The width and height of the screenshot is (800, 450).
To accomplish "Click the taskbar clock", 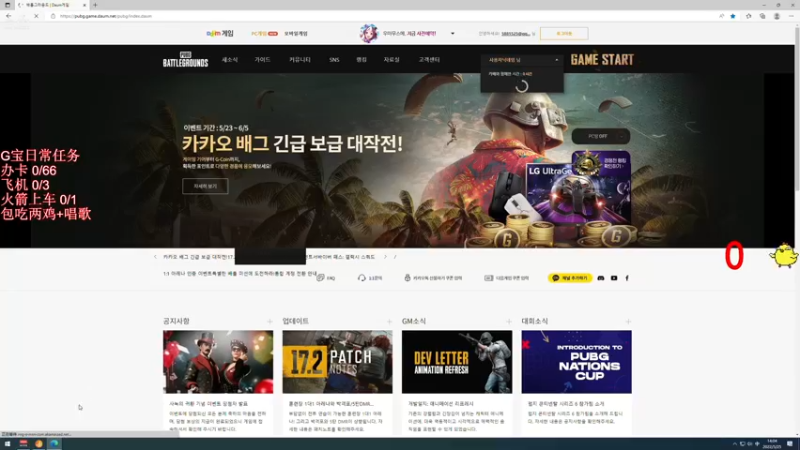I will click(x=772, y=443).
